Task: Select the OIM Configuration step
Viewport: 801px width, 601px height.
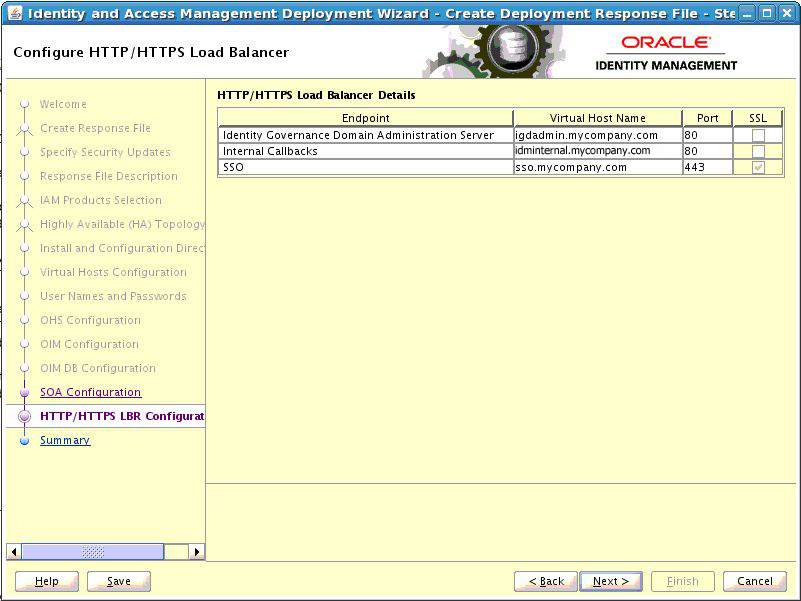Action: [x=89, y=344]
